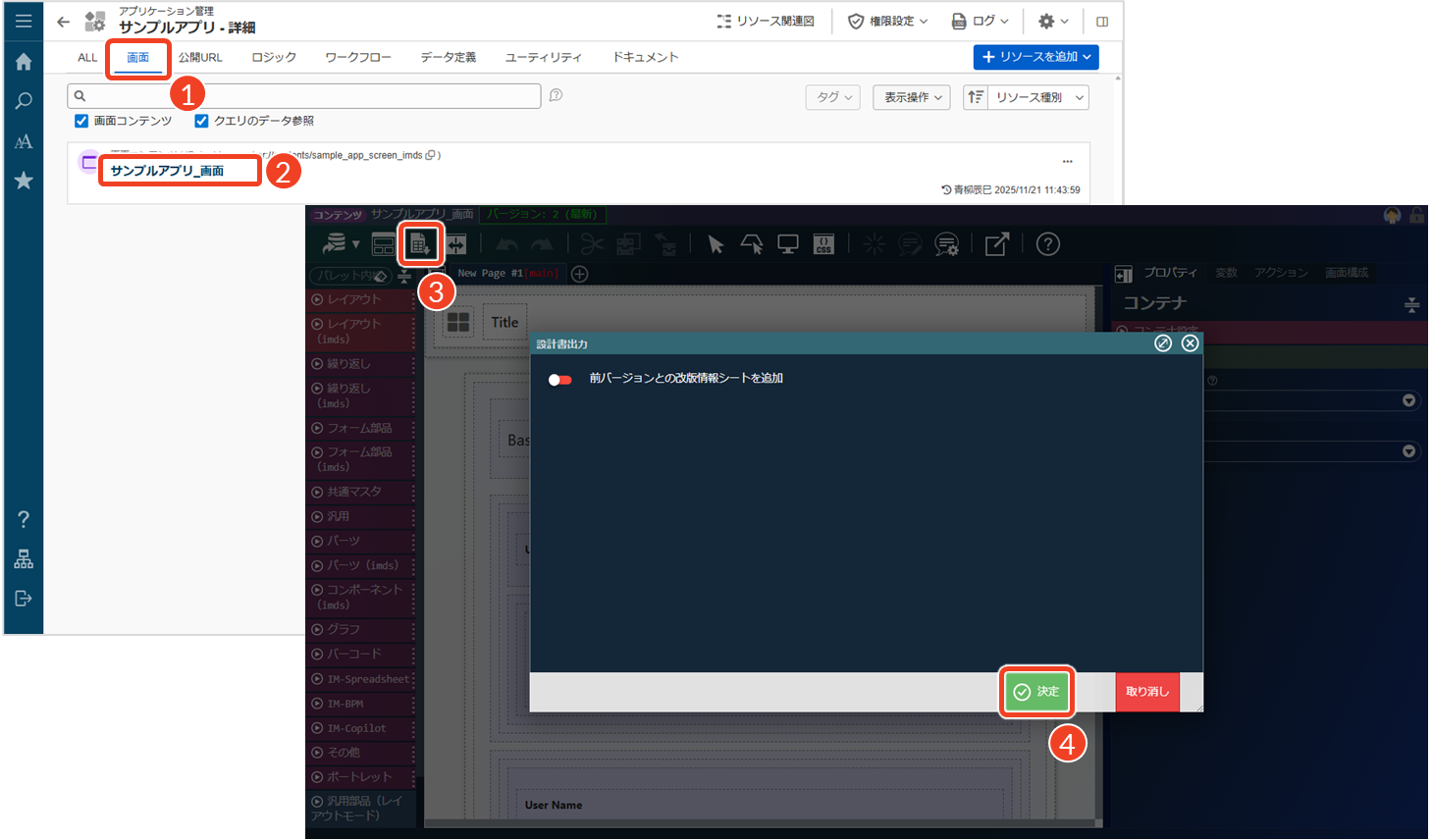Open the CSS editor toolbar icon
The width and height of the screenshot is (1432, 840).
click(823, 244)
